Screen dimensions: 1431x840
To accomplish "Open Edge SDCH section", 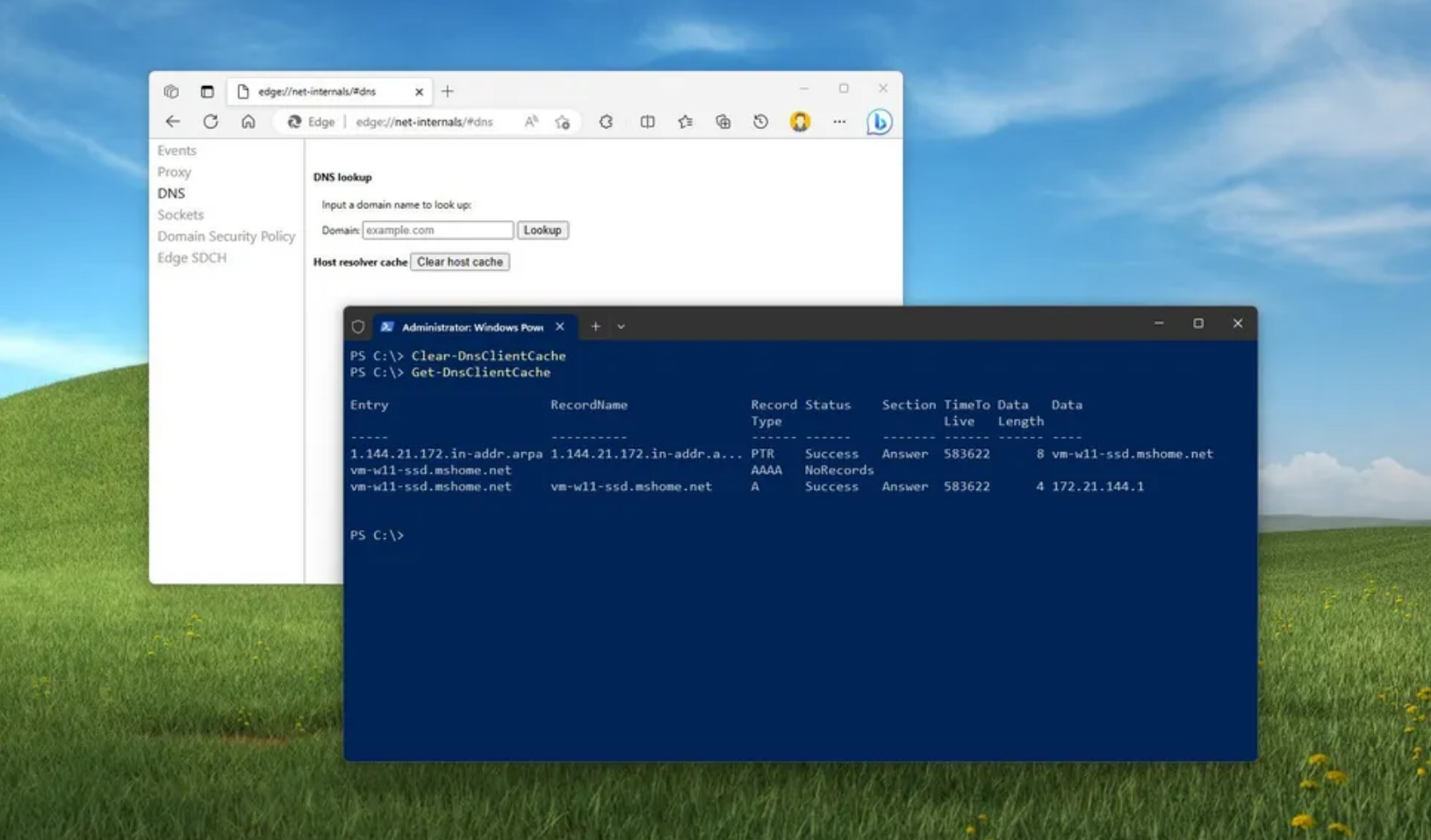I will click(x=191, y=258).
